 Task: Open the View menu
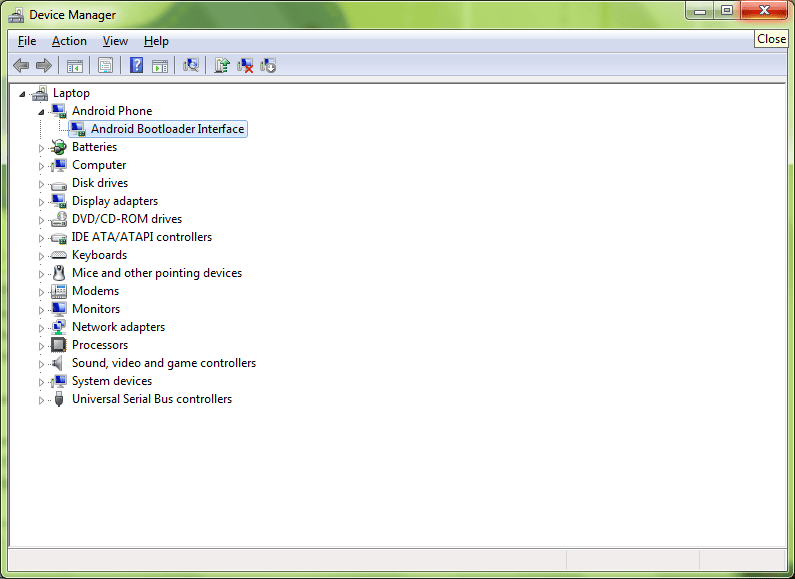[115, 41]
